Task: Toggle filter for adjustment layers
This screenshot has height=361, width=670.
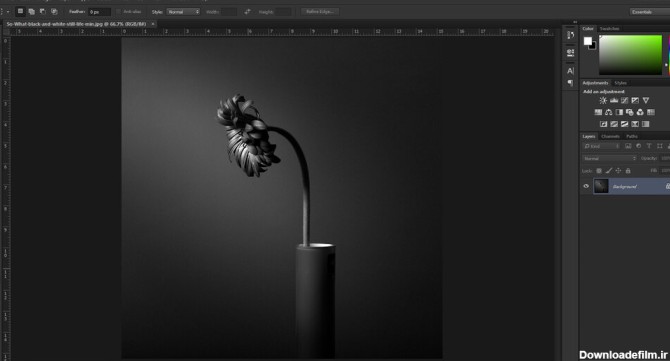Action: pos(638,146)
